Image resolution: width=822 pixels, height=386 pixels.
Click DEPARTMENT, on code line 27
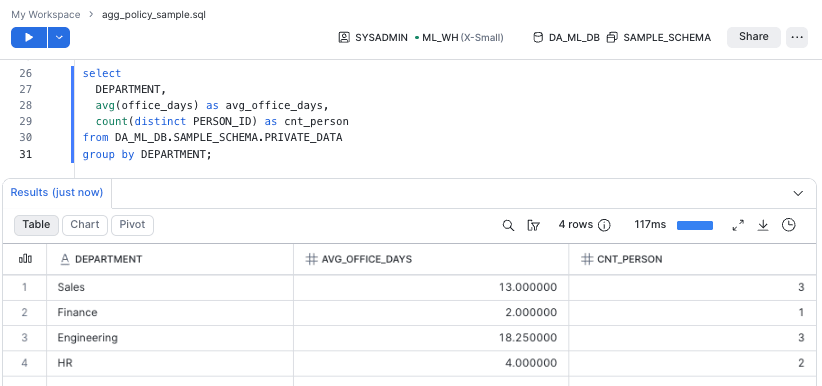131,90
